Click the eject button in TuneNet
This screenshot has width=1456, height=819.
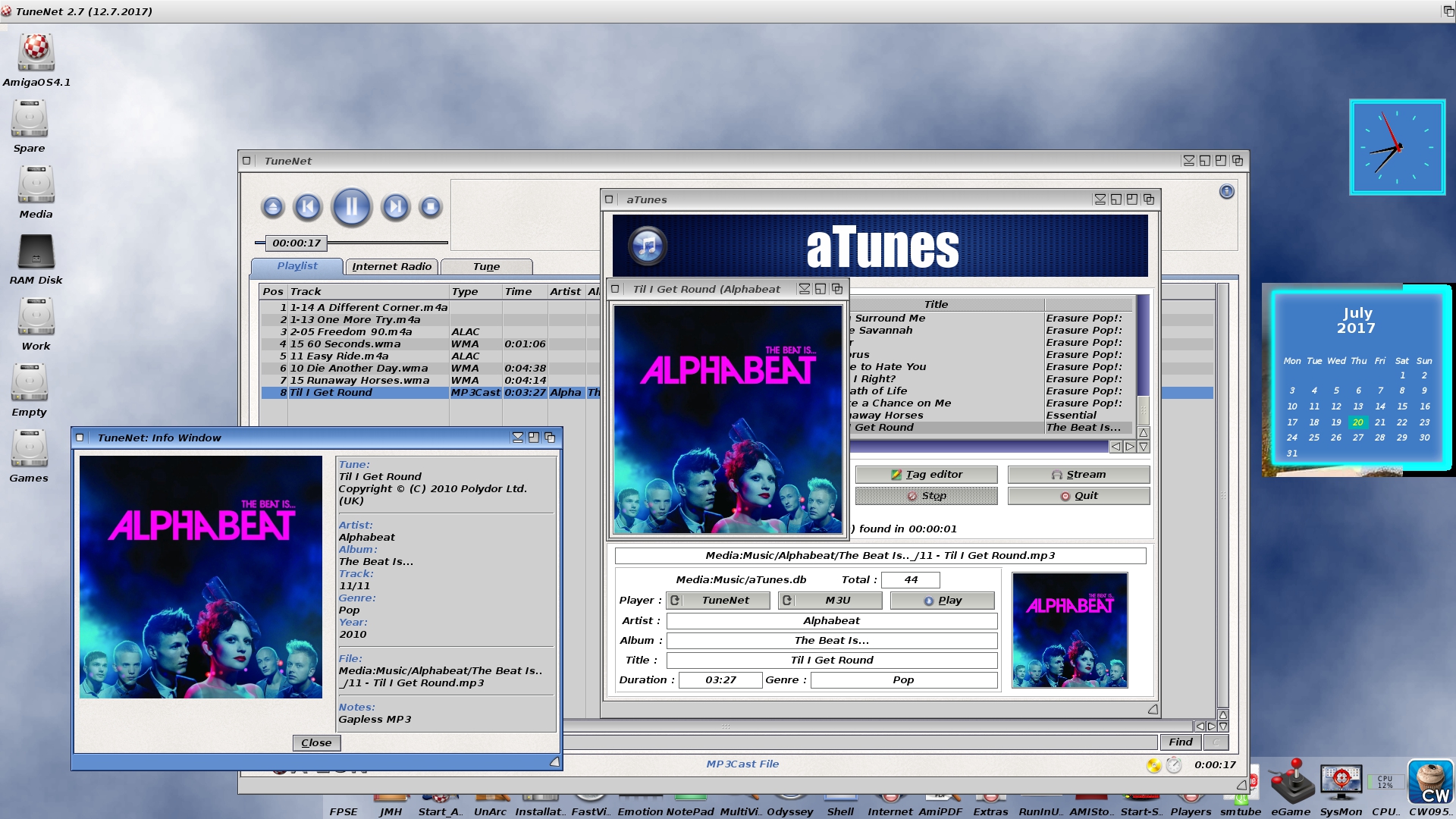[273, 207]
